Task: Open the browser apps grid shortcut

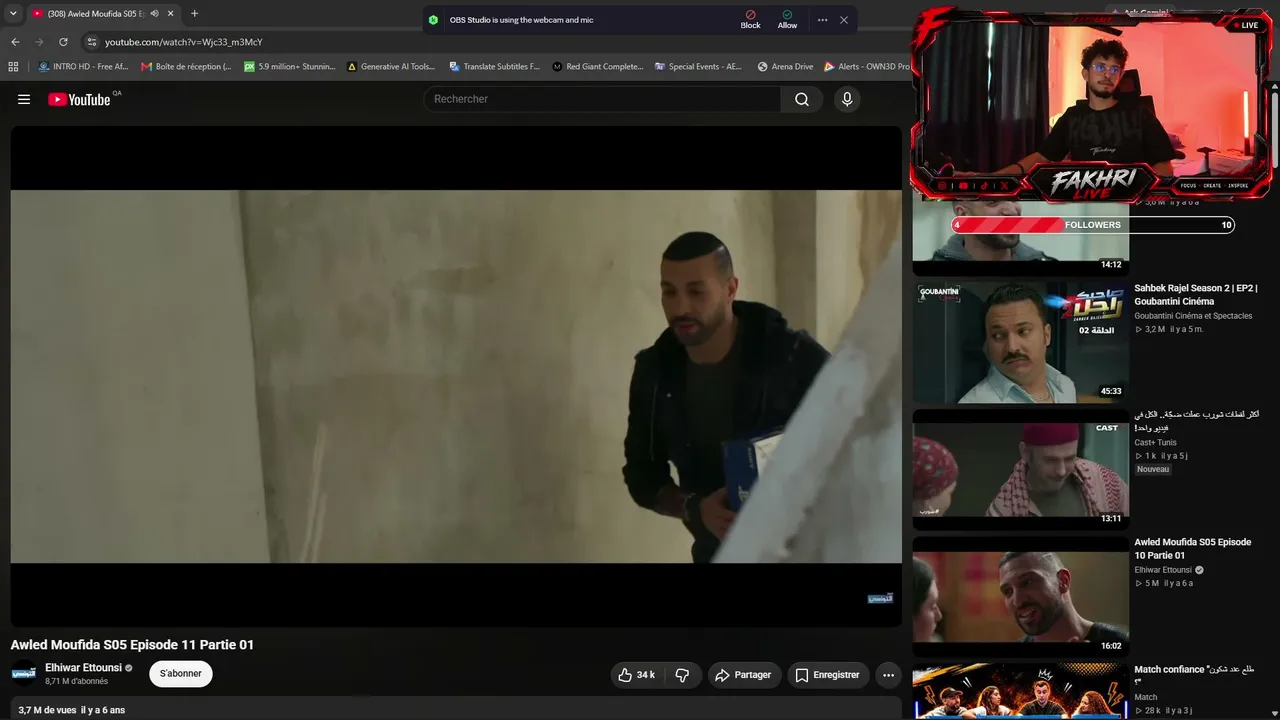Action: coord(13,67)
